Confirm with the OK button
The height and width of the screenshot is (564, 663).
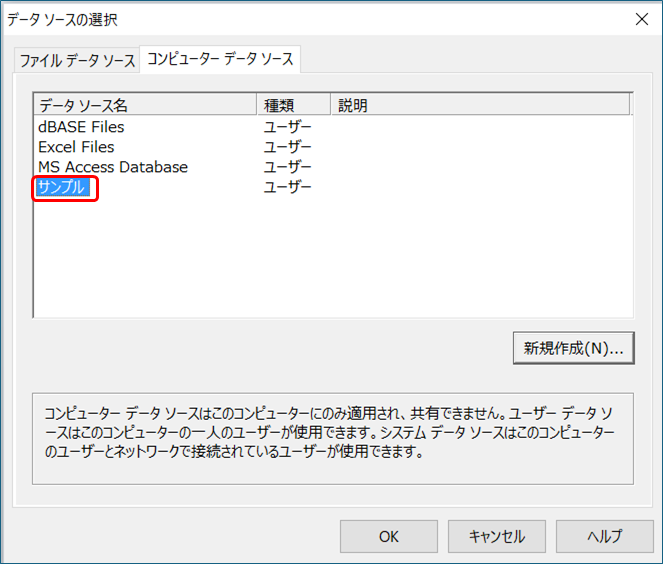click(389, 537)
